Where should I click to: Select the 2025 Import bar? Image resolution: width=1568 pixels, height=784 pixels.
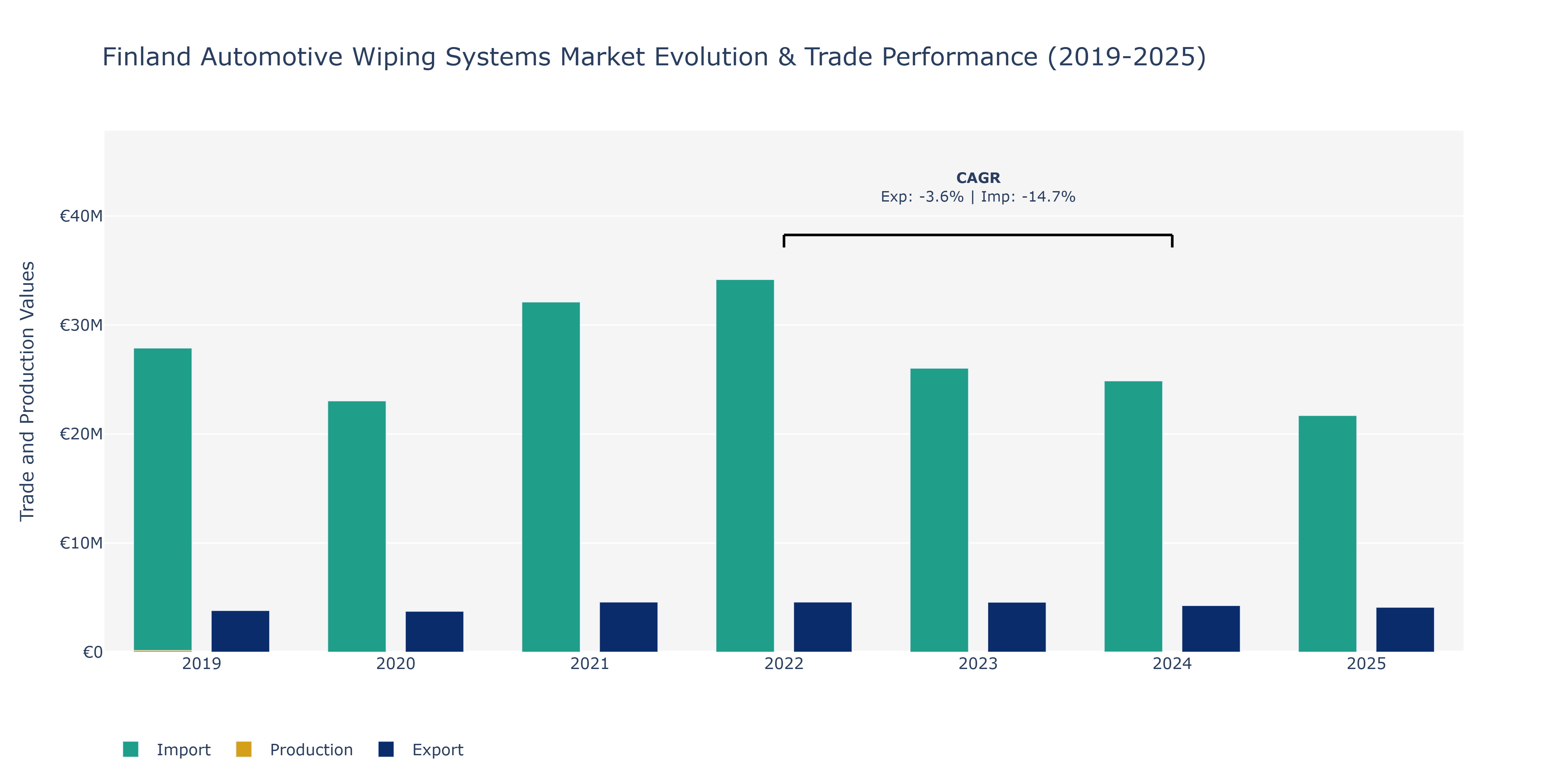pyautogui.click(x=1328, y=534)
